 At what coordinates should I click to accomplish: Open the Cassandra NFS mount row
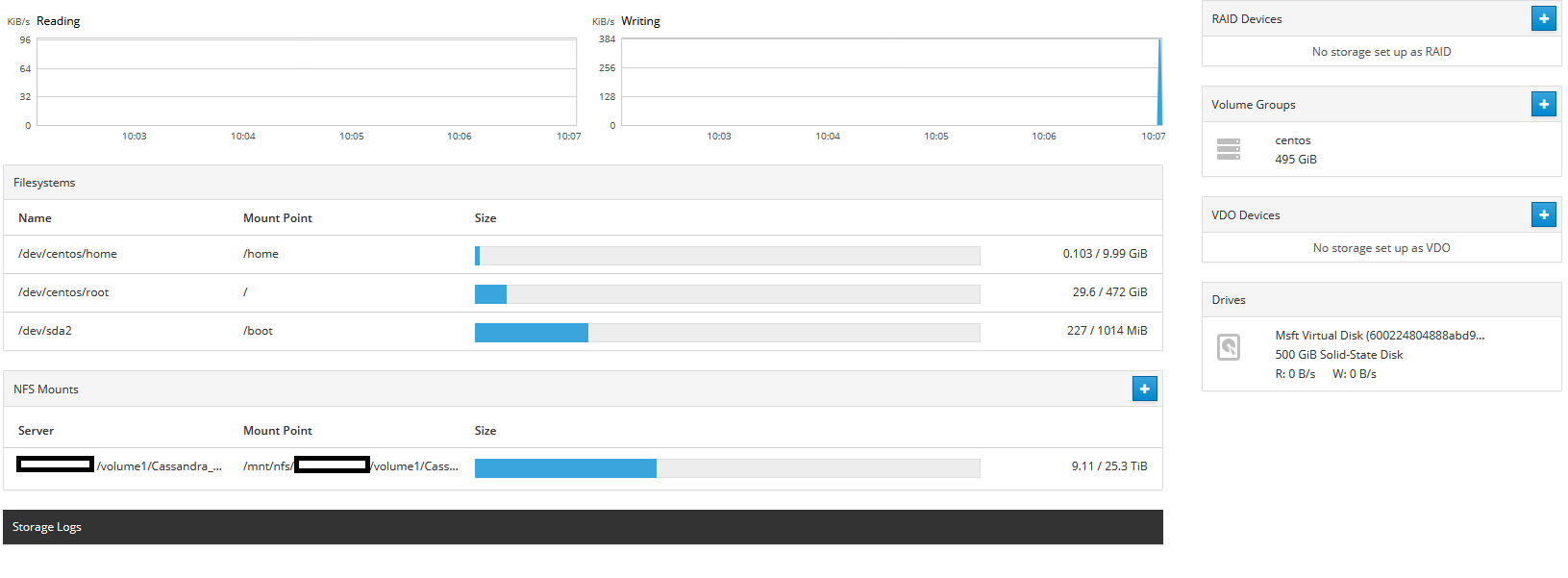(x=583, y=467)
